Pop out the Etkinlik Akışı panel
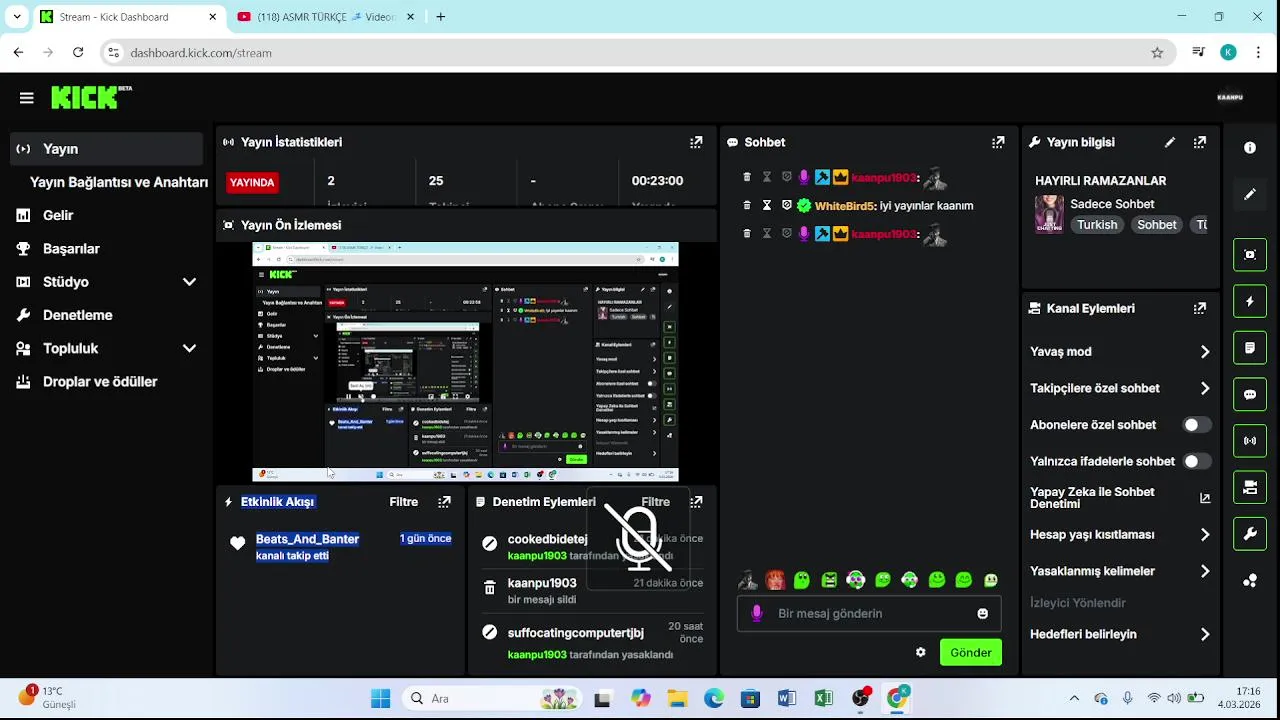Screen dimensions: 1280x720 click(444, 501)
